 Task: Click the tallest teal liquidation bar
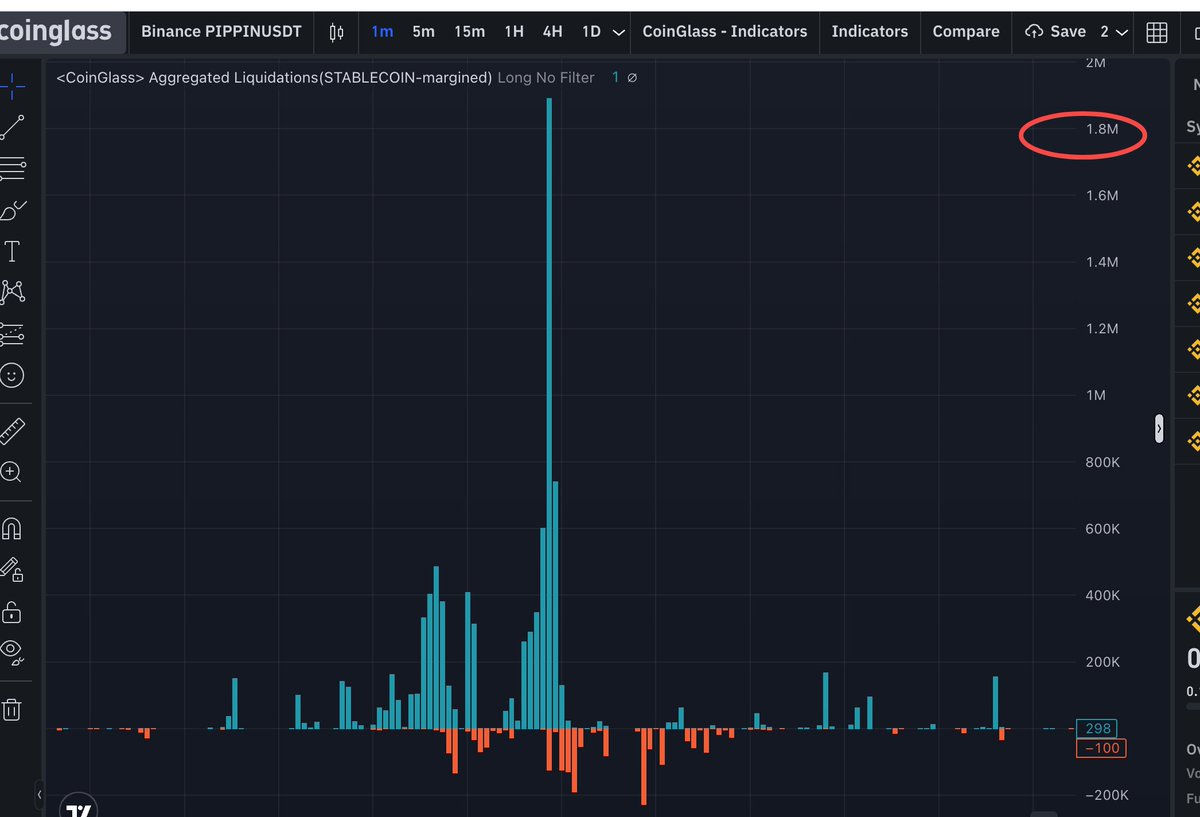tap(549, 413)
